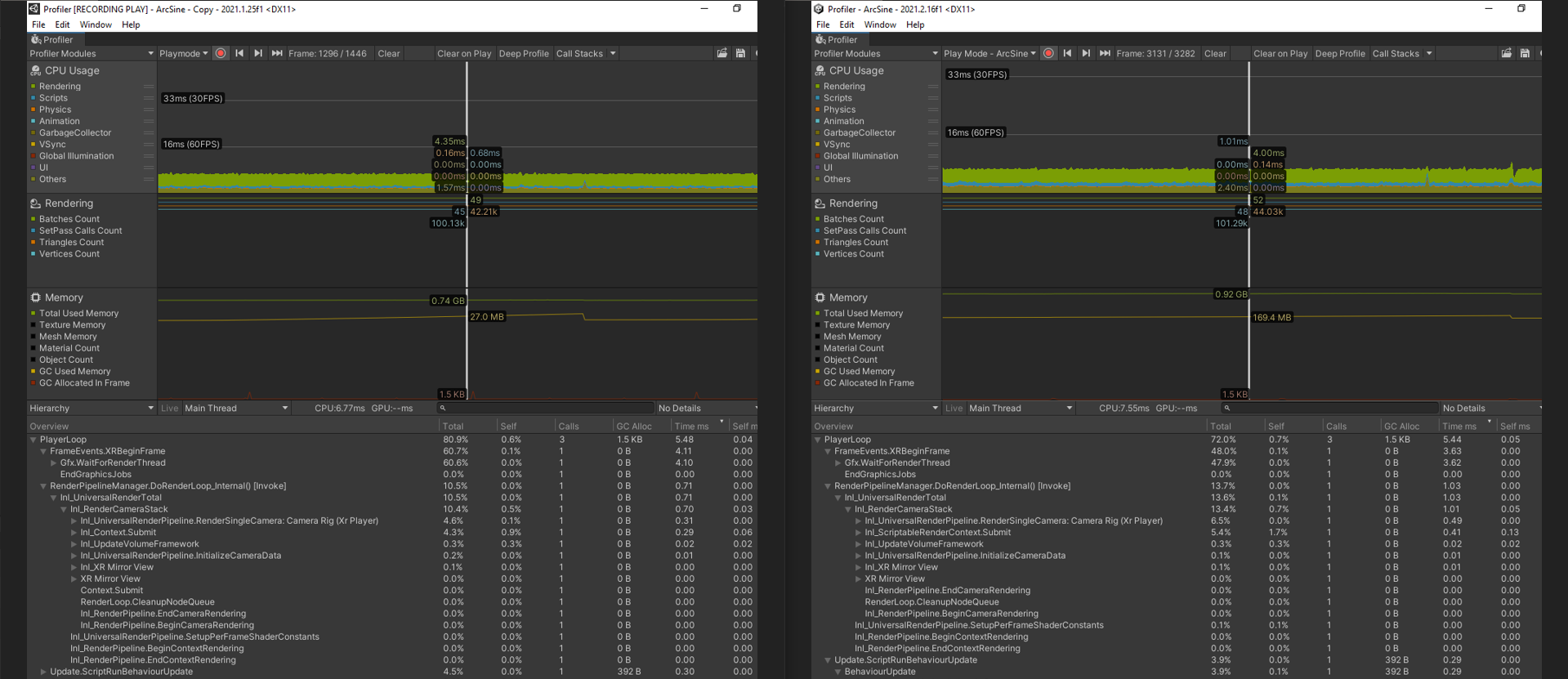Click the load profile data icon in the left profiler
The width and height of the screenshot is (1568, 679).
coord(721,53)
